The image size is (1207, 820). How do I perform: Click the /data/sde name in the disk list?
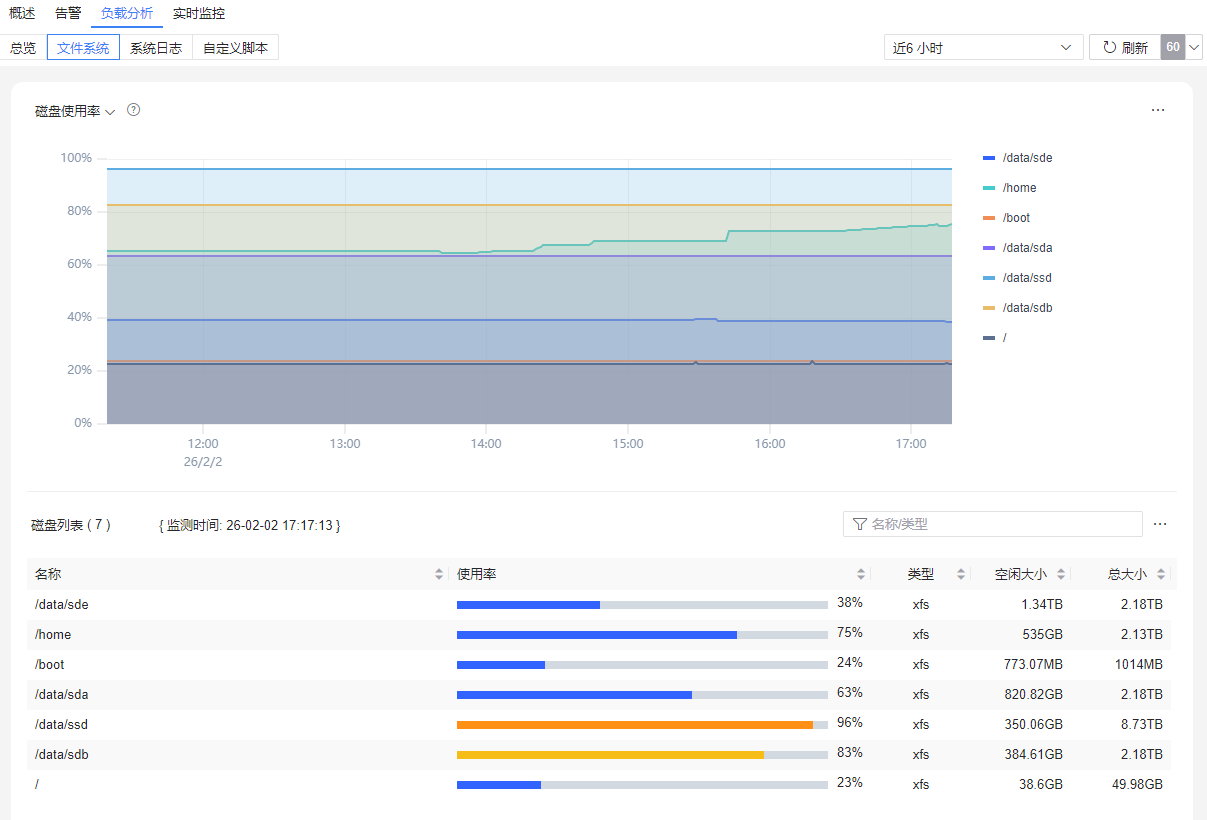(62, 604)
